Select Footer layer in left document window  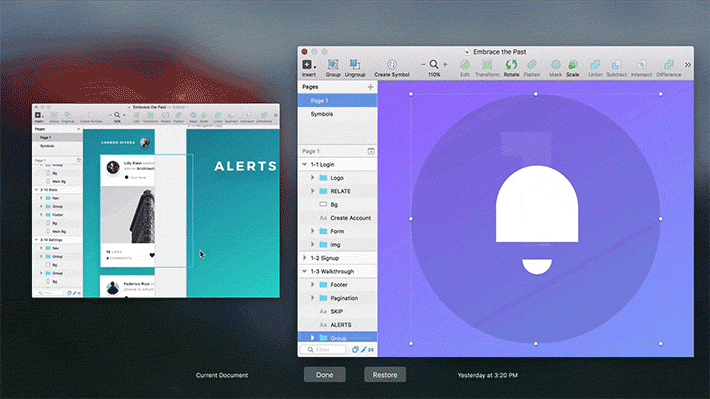[x=58, y=215]
